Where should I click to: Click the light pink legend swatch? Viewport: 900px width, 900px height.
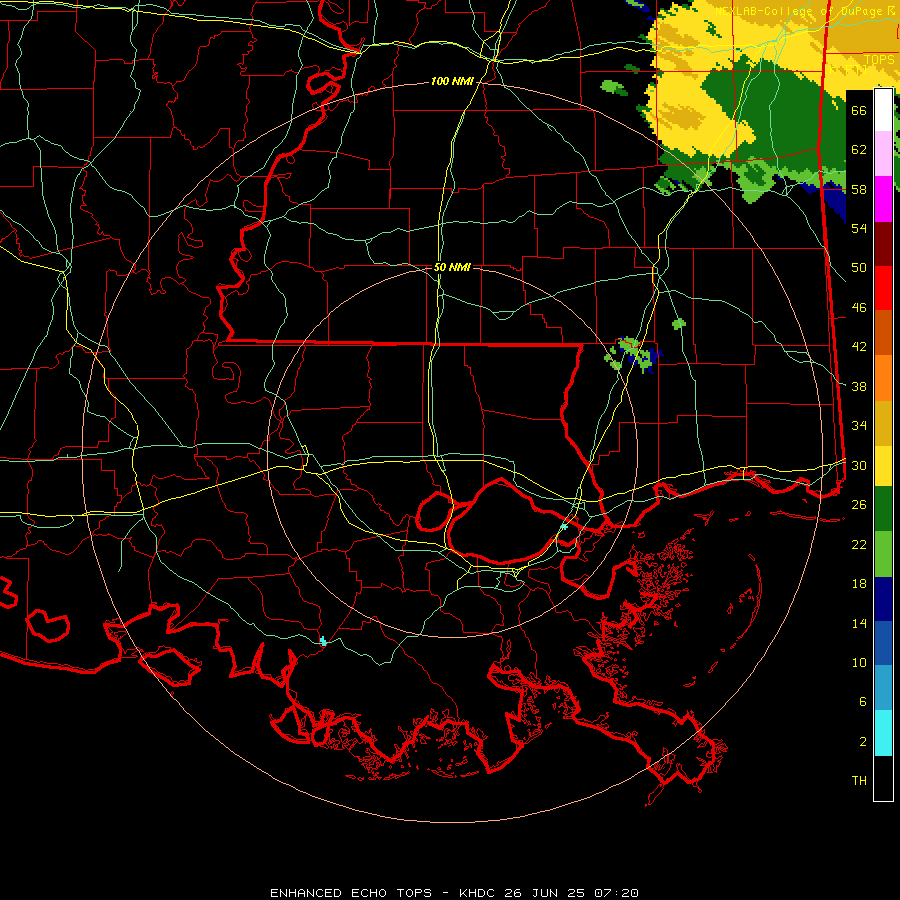click(883, 154)
